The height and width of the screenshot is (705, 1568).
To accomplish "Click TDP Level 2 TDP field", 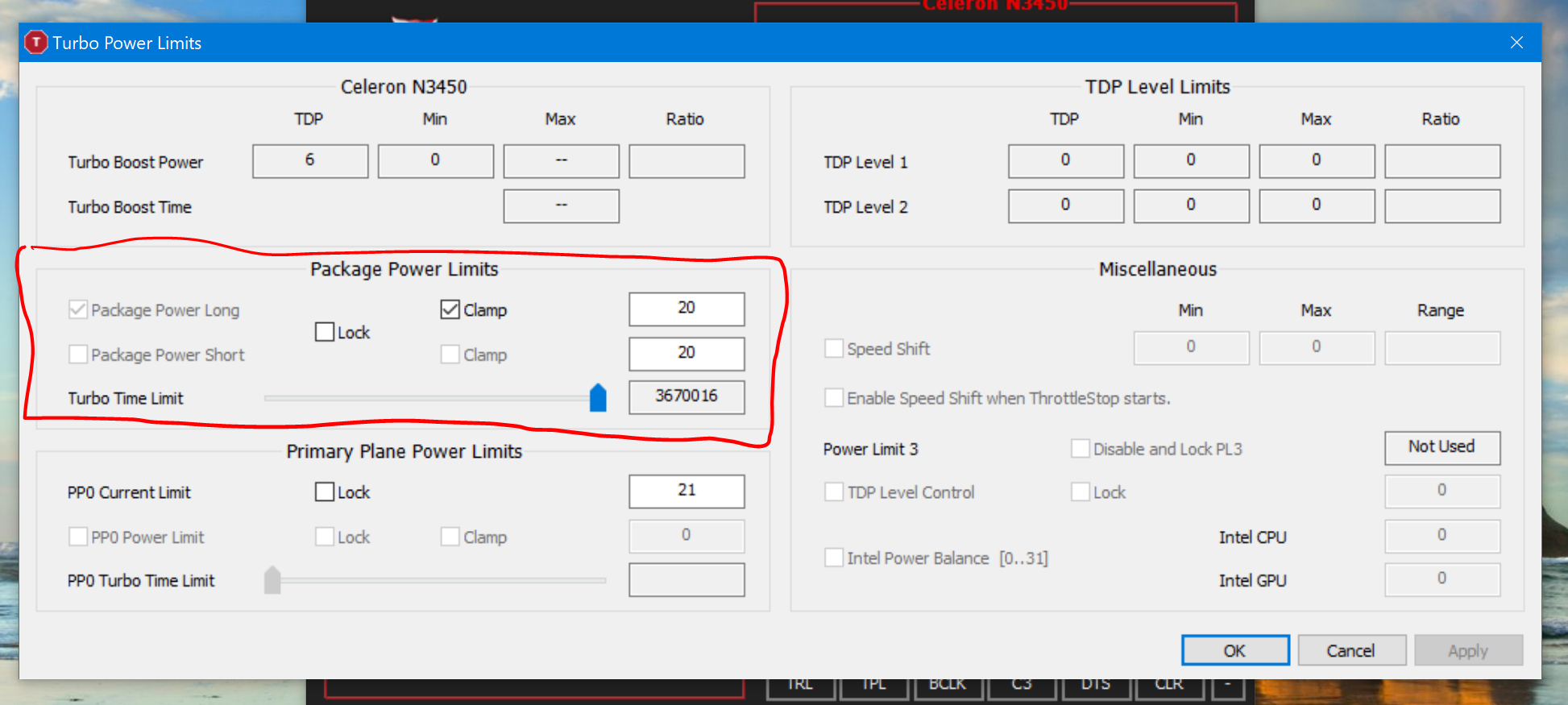I will (1066, 206).
